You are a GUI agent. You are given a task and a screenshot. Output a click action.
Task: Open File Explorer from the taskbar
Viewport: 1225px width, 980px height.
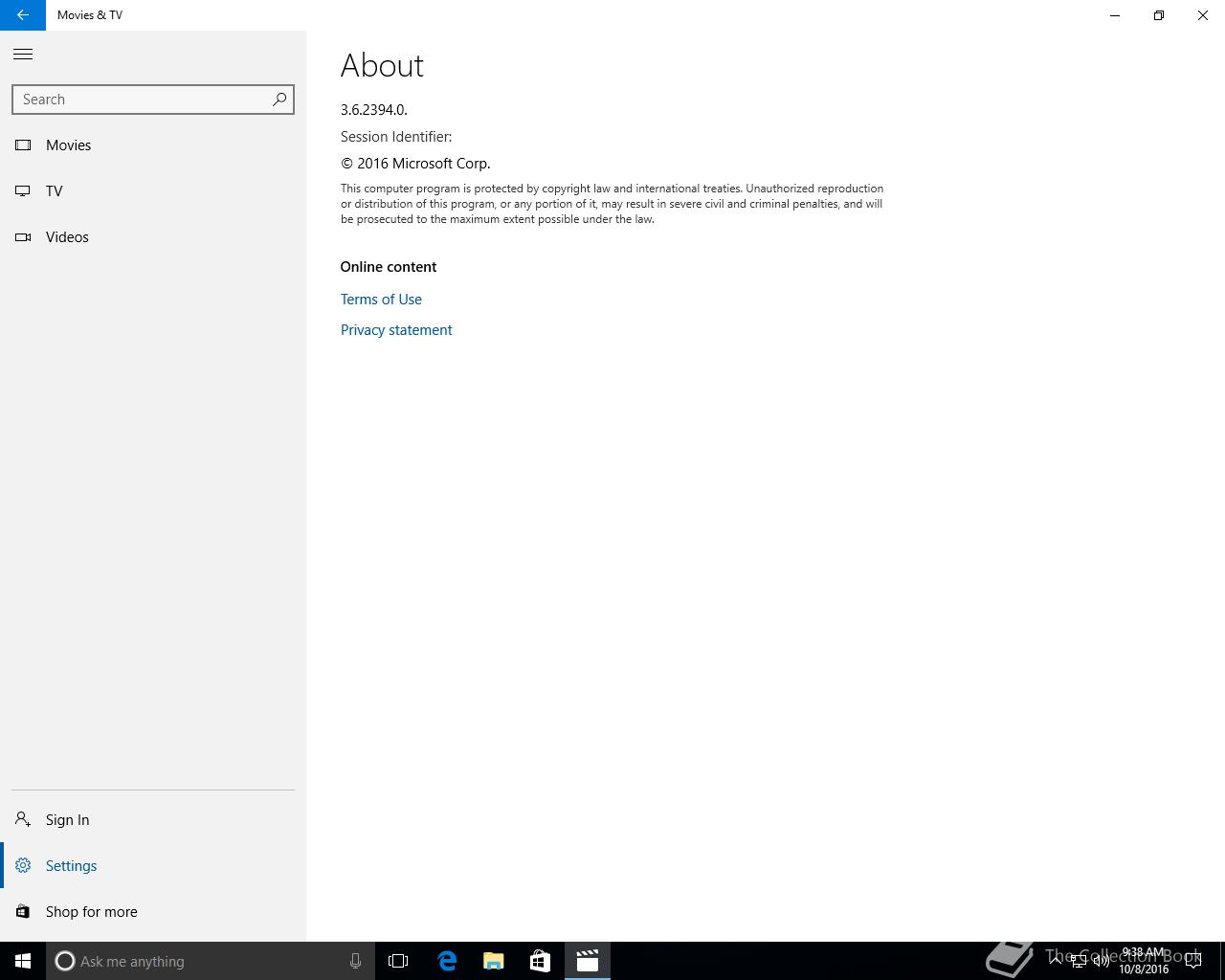[x=494, y=961]
